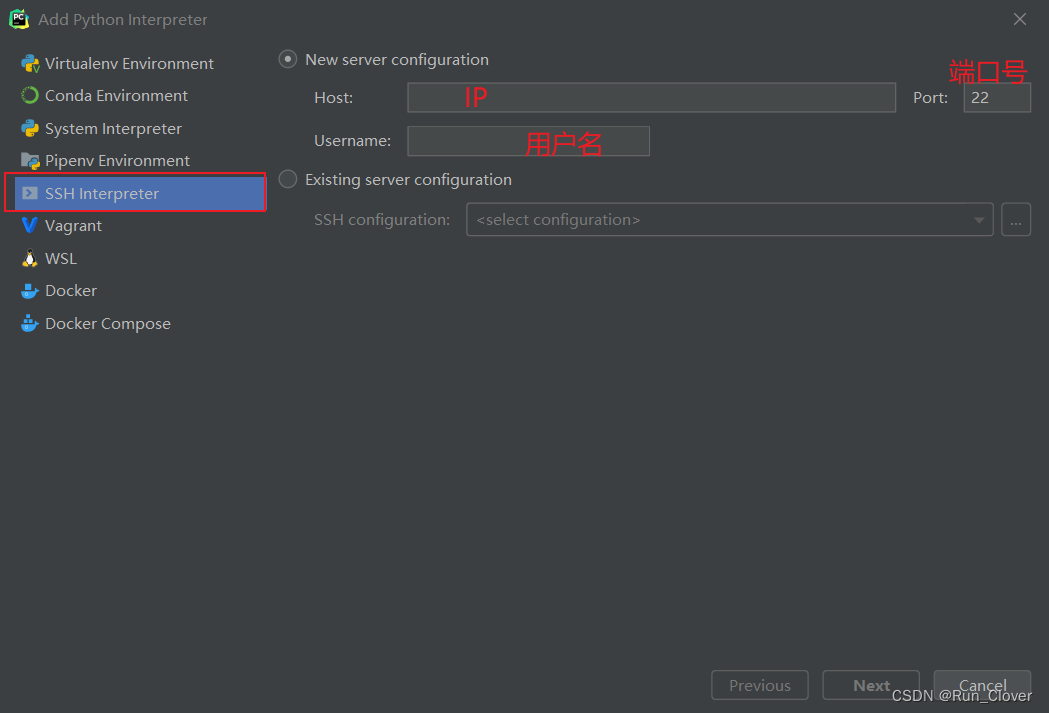Click the Pipenv Environment folder icon
The image size is (1049, 713).
tap(30, 161)
